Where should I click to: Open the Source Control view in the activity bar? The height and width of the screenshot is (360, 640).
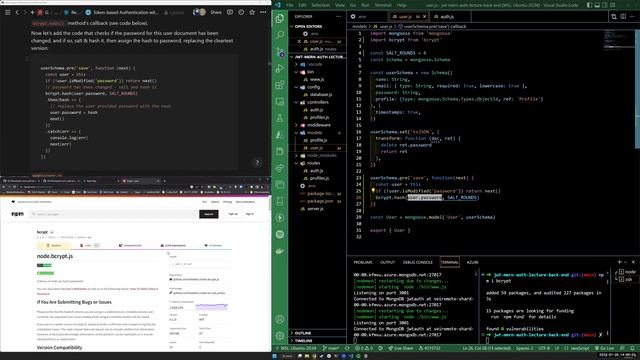(x=280, y=52)
